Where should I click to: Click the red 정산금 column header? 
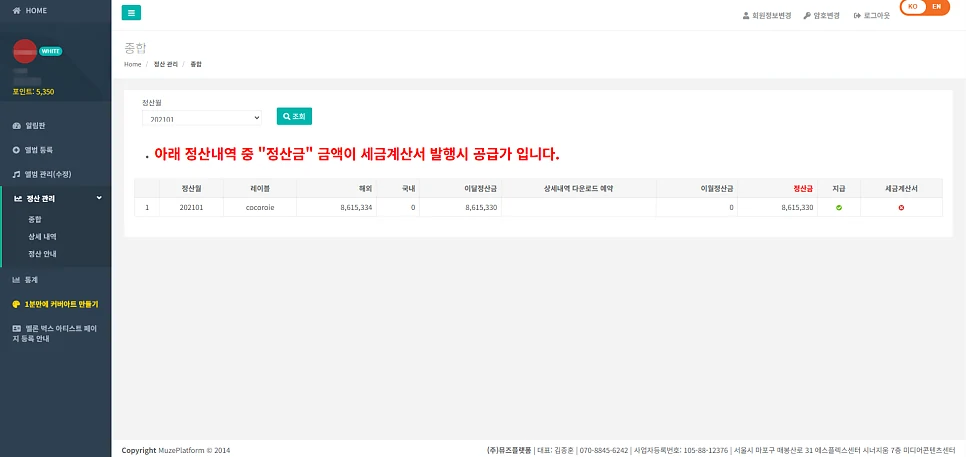tap(777, 188)
